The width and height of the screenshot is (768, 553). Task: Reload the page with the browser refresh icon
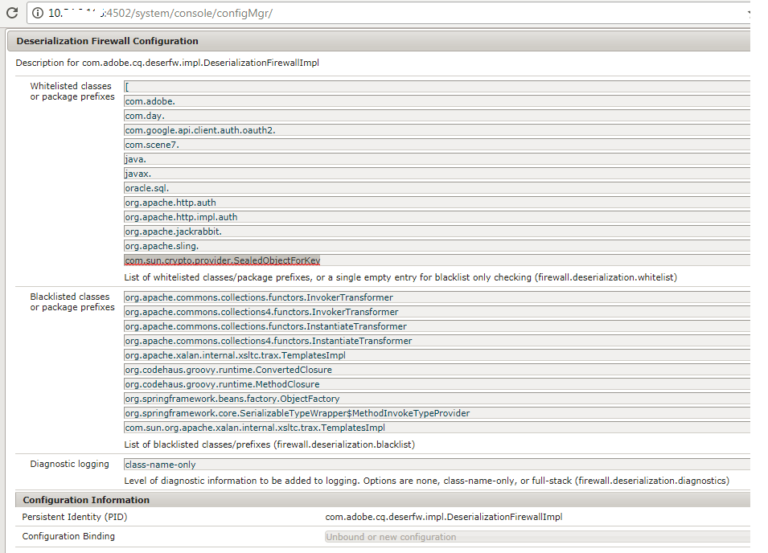coord(12,13)
